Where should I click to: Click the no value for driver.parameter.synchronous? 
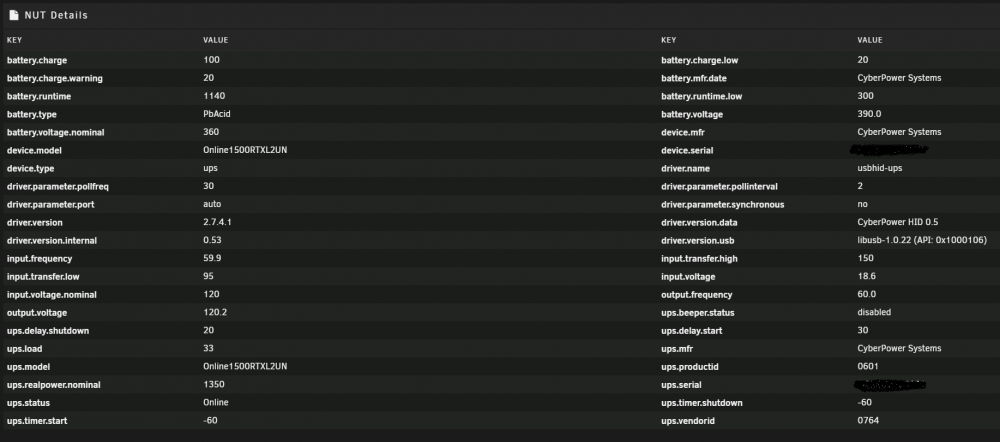pos(863,204)
